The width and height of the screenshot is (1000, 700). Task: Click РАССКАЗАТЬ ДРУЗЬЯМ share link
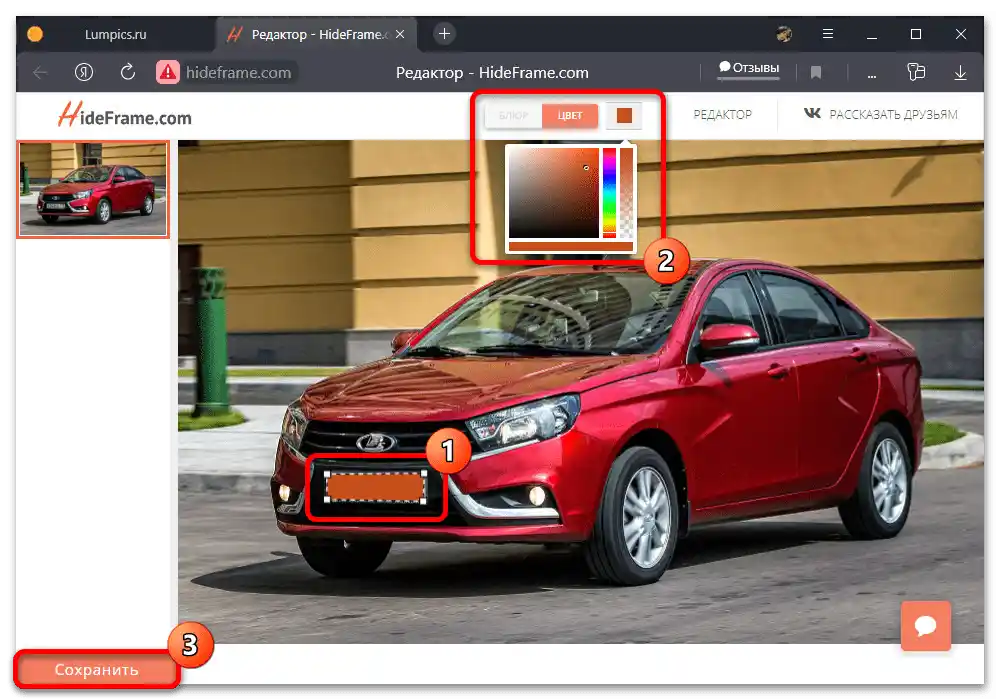pos(893,115)
